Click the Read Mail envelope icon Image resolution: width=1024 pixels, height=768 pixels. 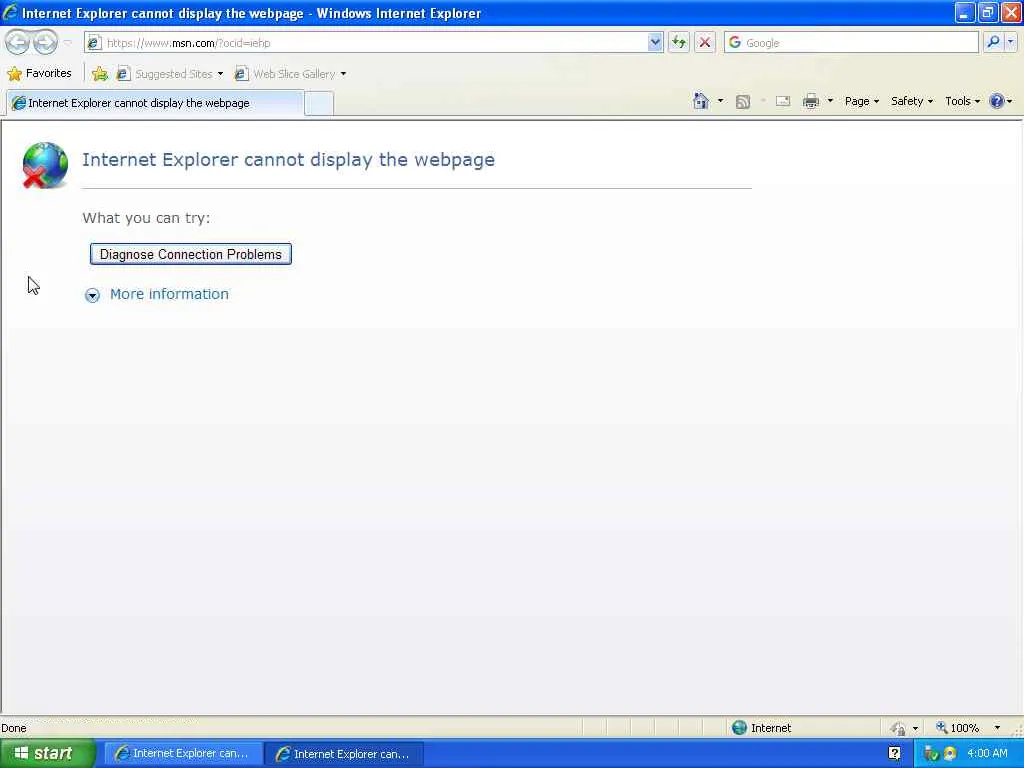(782, 101)
